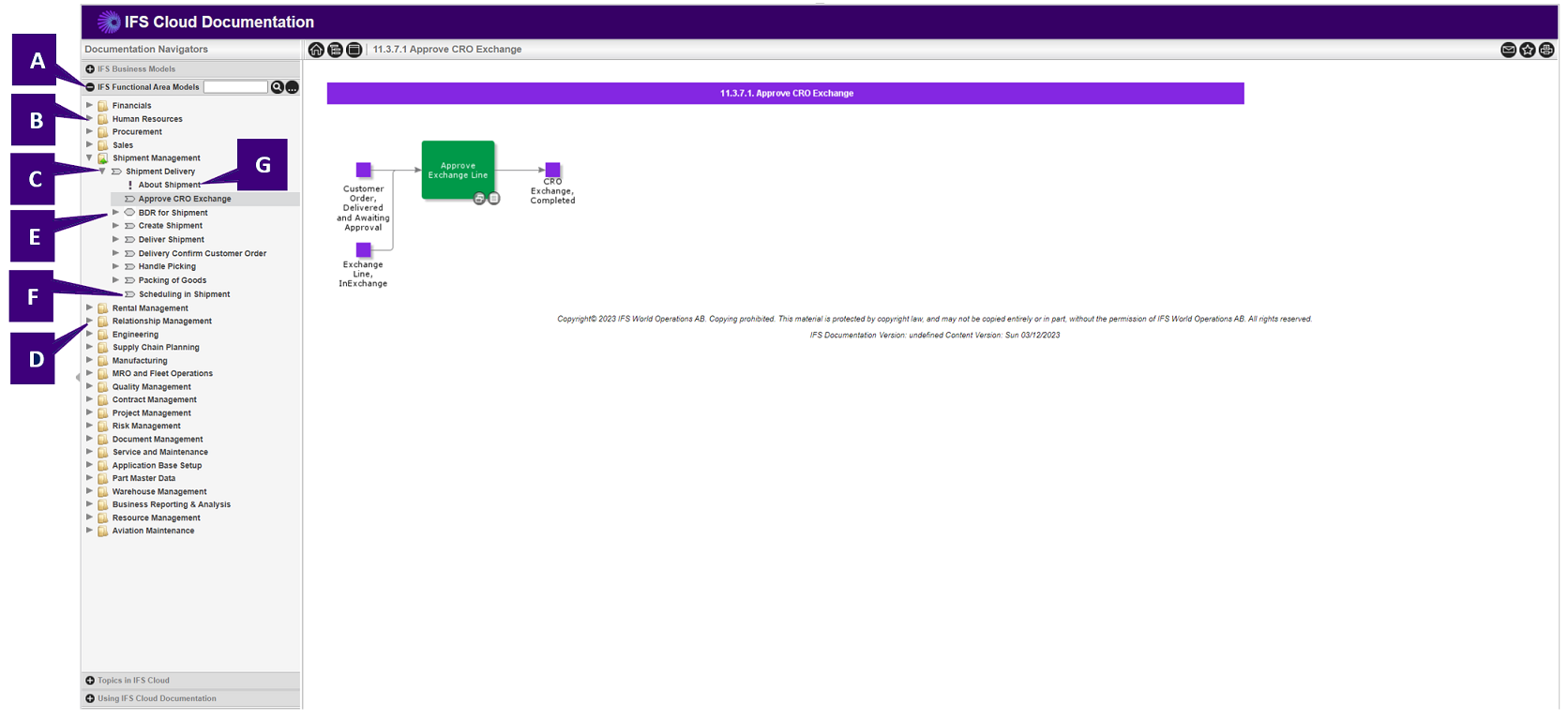Click the star favorites icon
Viewport: 1568px width, 719px height.
[x=1528, y=50]
